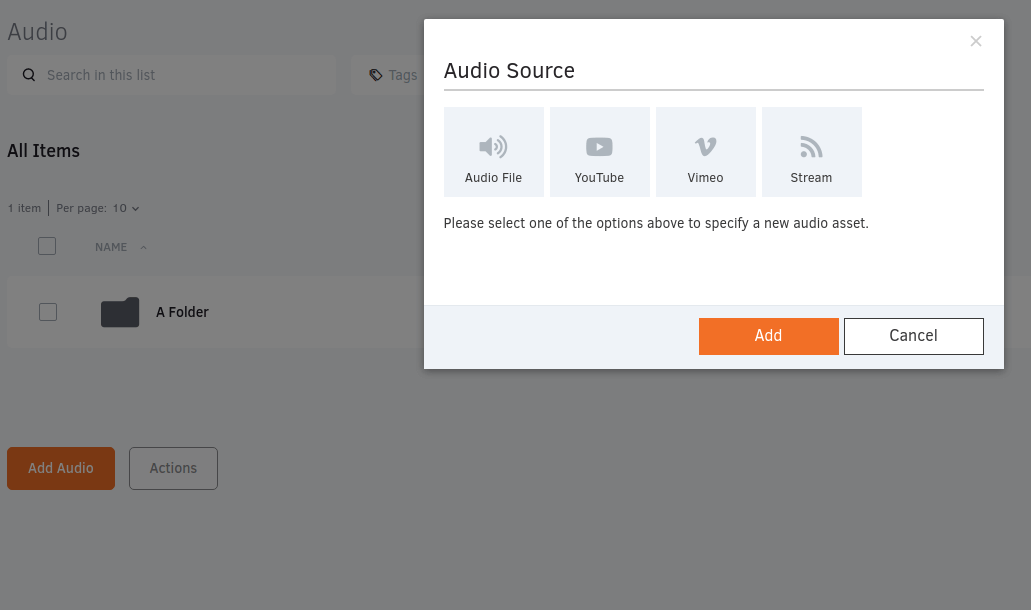Change the Per page dropdown value
Image resolution: width=1031 pixels, height=610 pixels.
coord(126,208)
